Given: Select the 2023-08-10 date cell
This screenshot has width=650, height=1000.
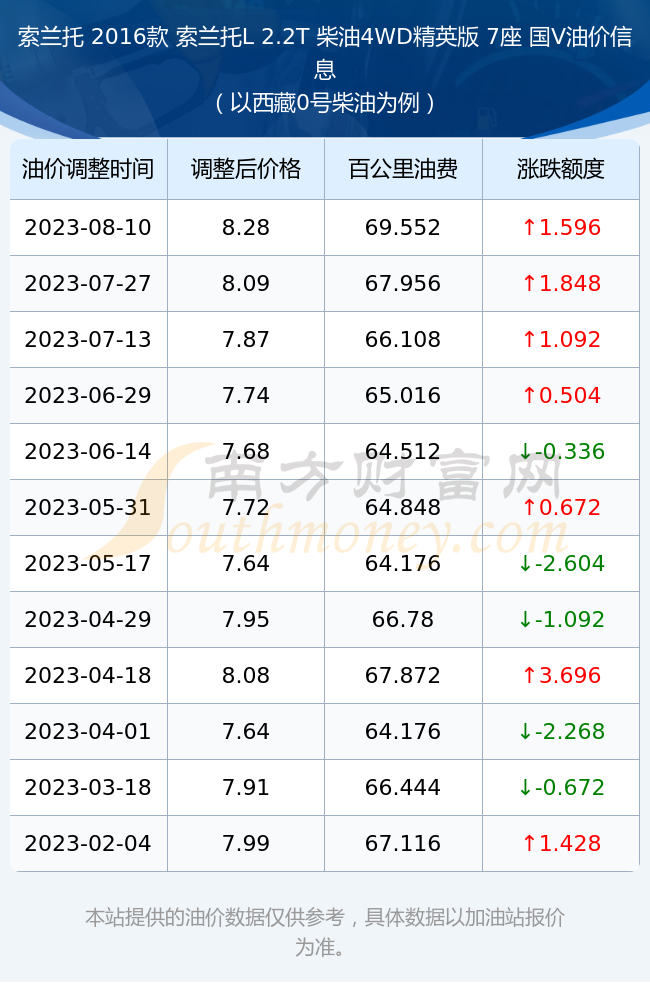Looking at the screenshot, I should point(88,228).
